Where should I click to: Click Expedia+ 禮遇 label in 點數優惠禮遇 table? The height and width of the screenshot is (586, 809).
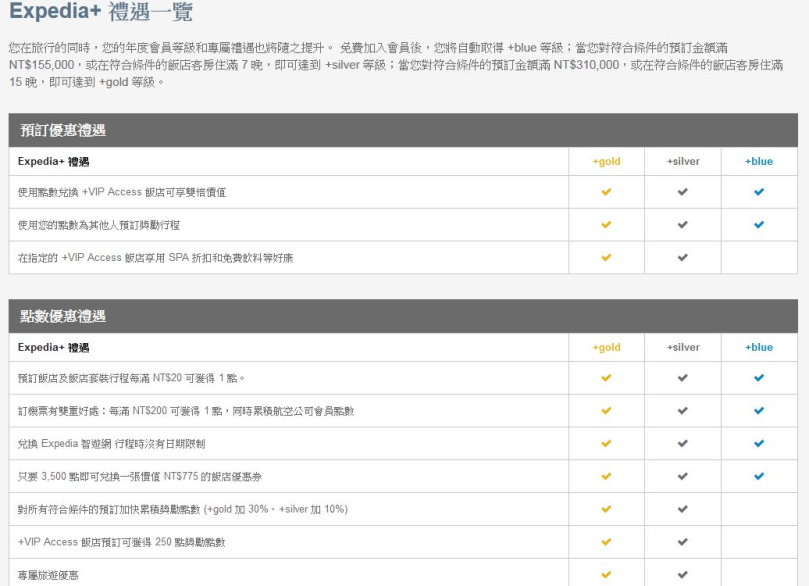pyautogui.click(x=53, y=348)
